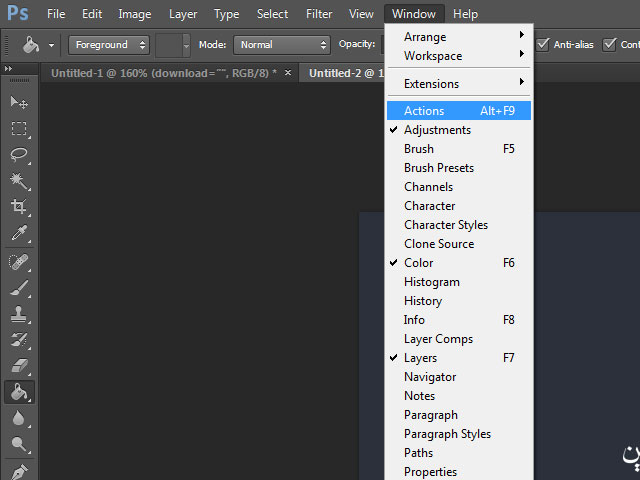Image resolution: width=640 pixels, height=480 pixels.
Task: Choose Paragraph Styles menu item
Action: 459,434
